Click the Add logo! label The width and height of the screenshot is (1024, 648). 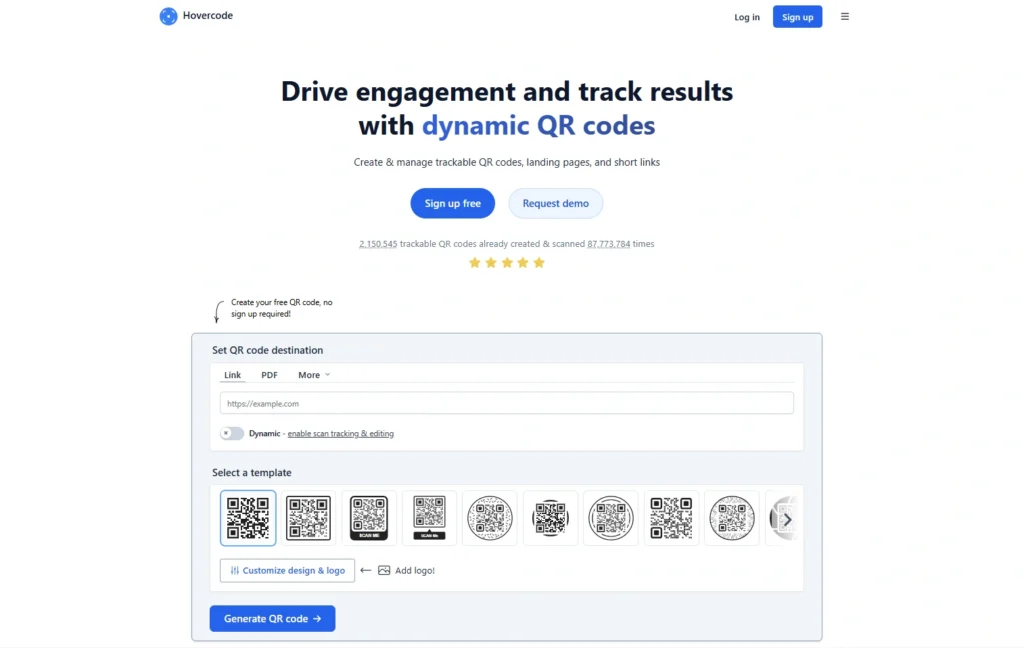[415, 570]
